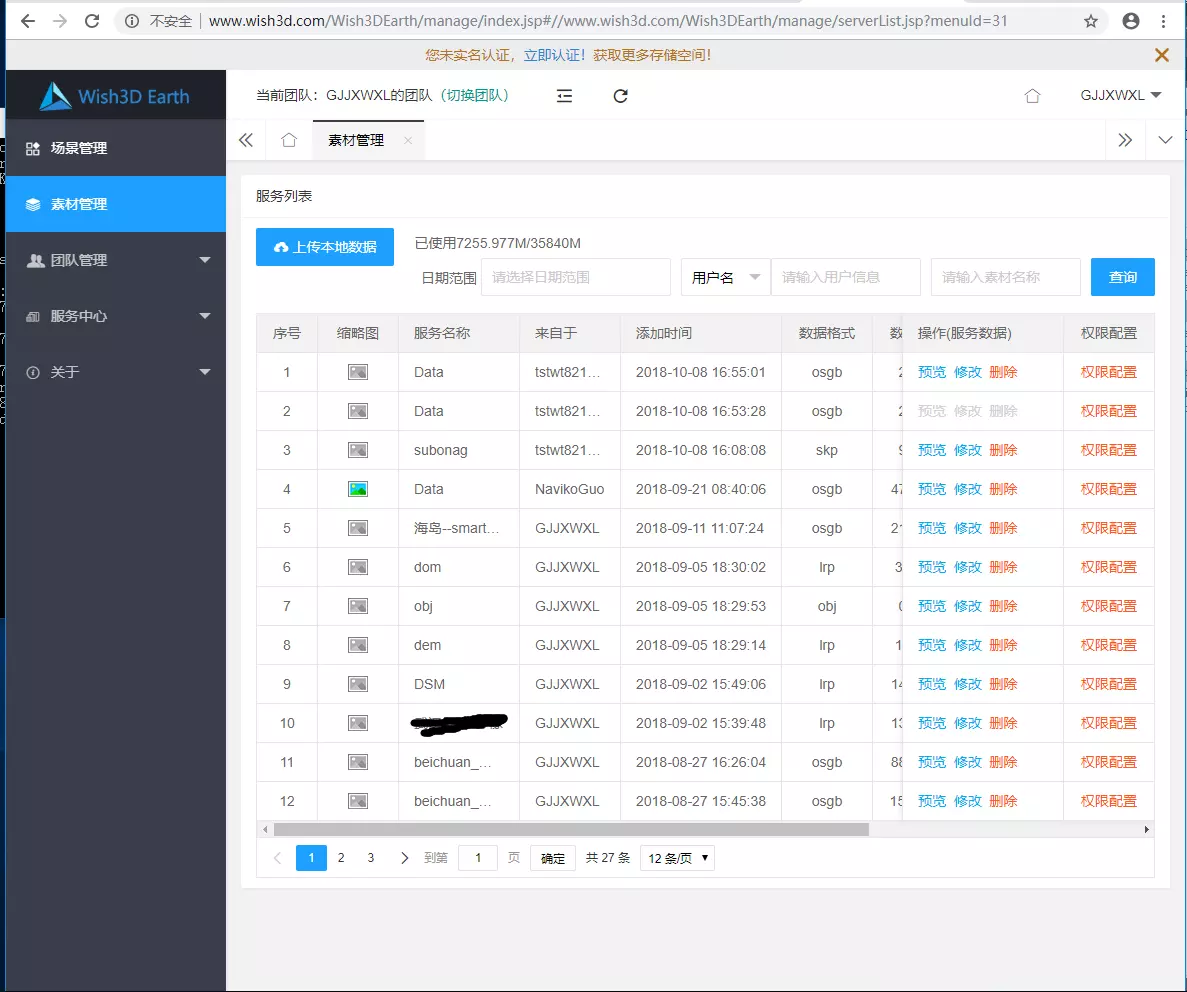Screen dimensions: 1187x992
Task: Click 权限配置 for row 5 海岛--smart
Action: click(x=1108, y=528)
